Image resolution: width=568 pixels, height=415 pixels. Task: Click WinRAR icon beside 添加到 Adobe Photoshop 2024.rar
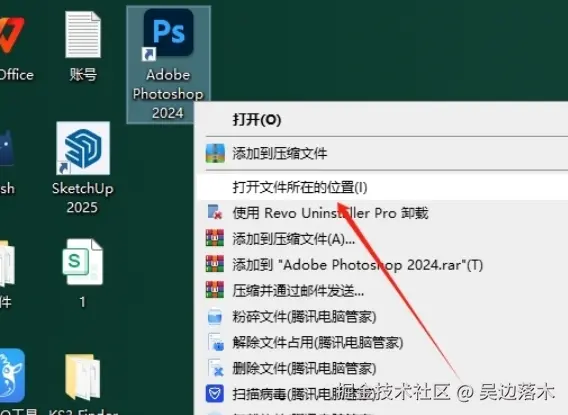215,264
